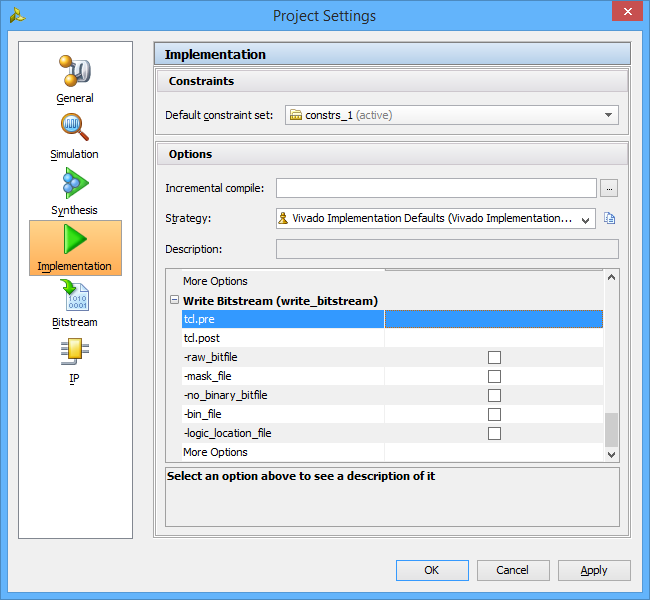
Task: Select the -raw_bitfile option label
Action: tap(211, 357)
